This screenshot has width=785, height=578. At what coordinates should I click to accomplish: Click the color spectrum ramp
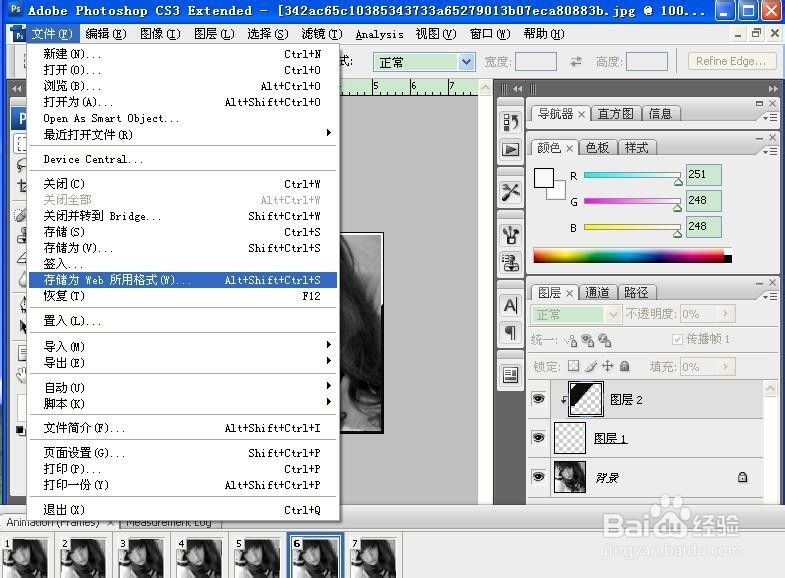[632, 255]
